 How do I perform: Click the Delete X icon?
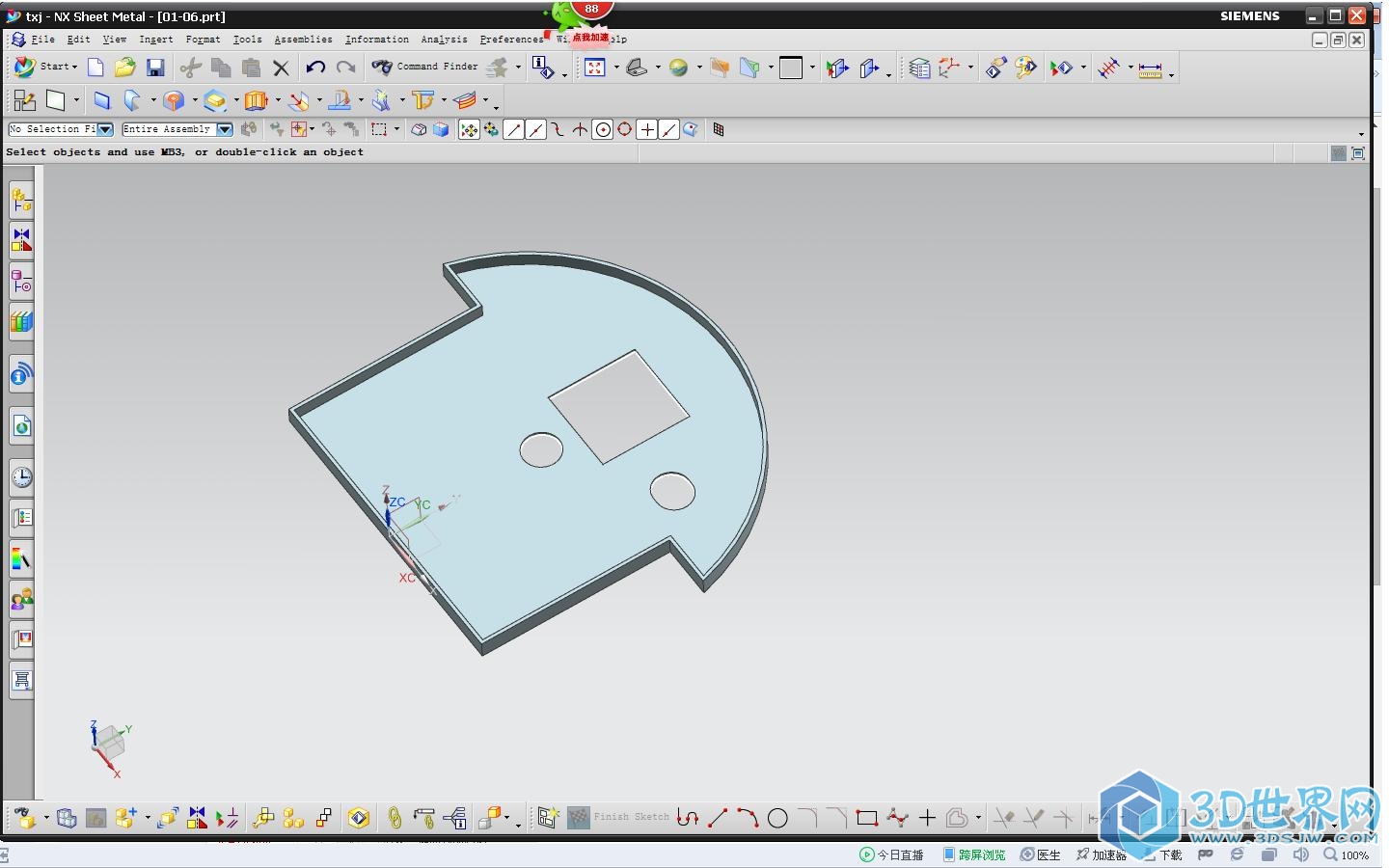pyautogui.click(x=281, y=68)
